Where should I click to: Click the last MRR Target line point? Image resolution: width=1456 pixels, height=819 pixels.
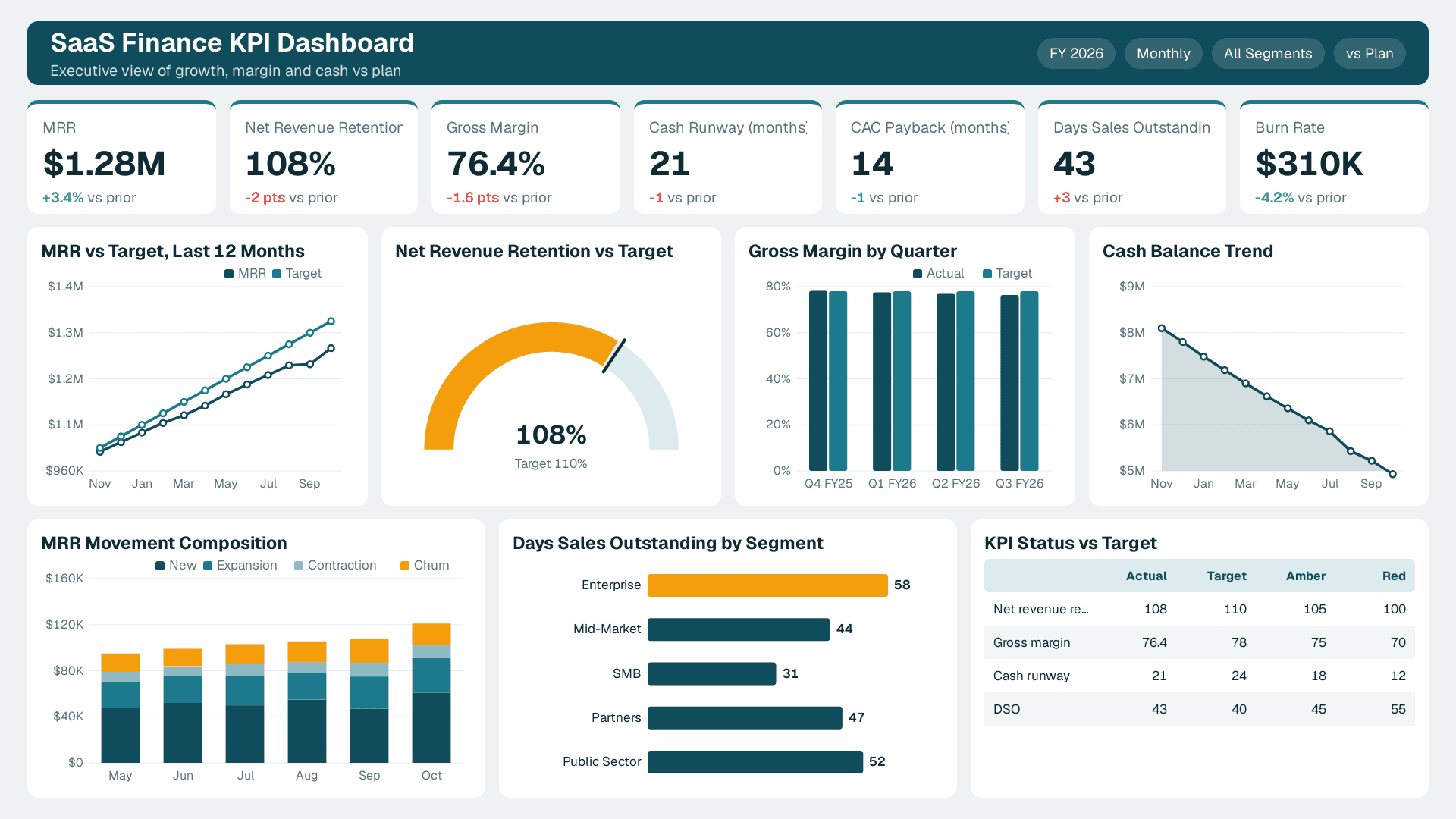(x=331, y=322)
